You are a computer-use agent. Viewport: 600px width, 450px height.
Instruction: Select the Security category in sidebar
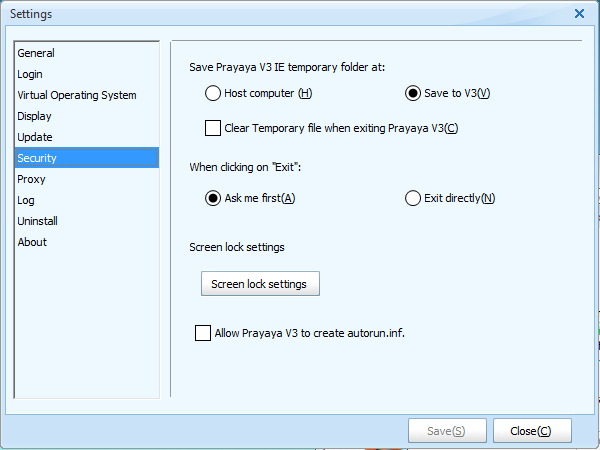click(x=87, y=158)
